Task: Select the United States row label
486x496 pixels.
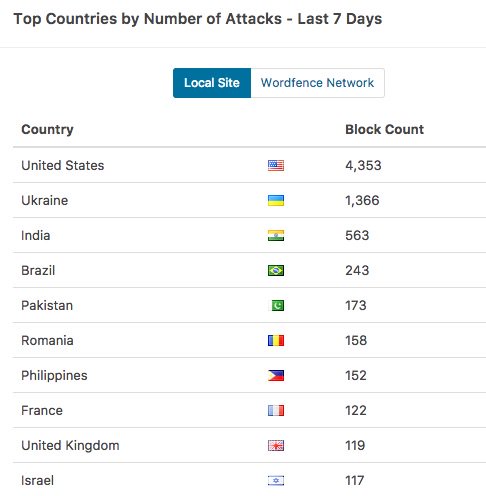Action: [63, 165]
